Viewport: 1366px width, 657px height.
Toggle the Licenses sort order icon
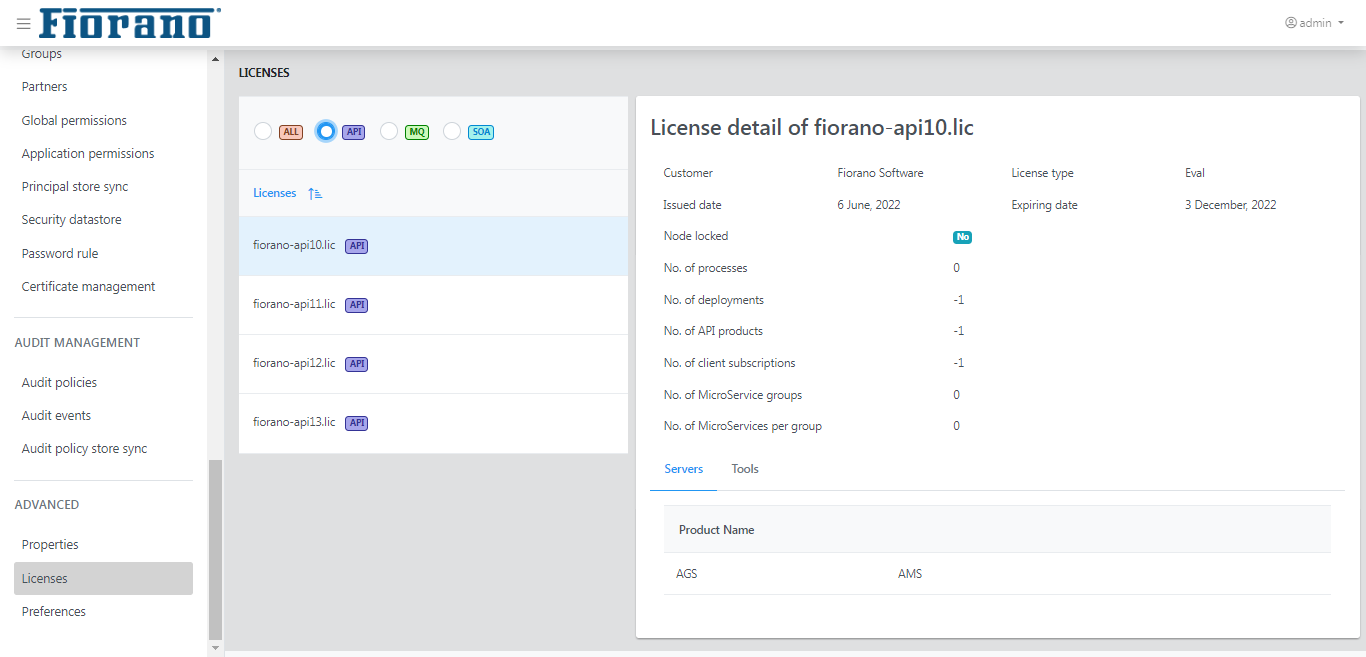(315, 193)
